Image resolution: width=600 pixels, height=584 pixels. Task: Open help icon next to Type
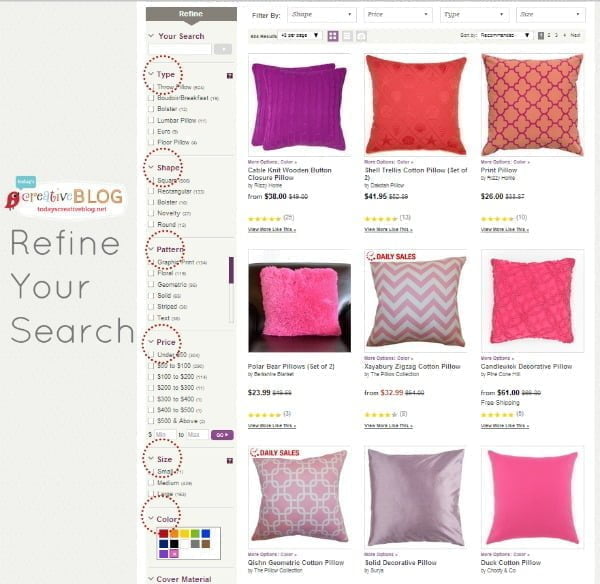tap(230, 76)
